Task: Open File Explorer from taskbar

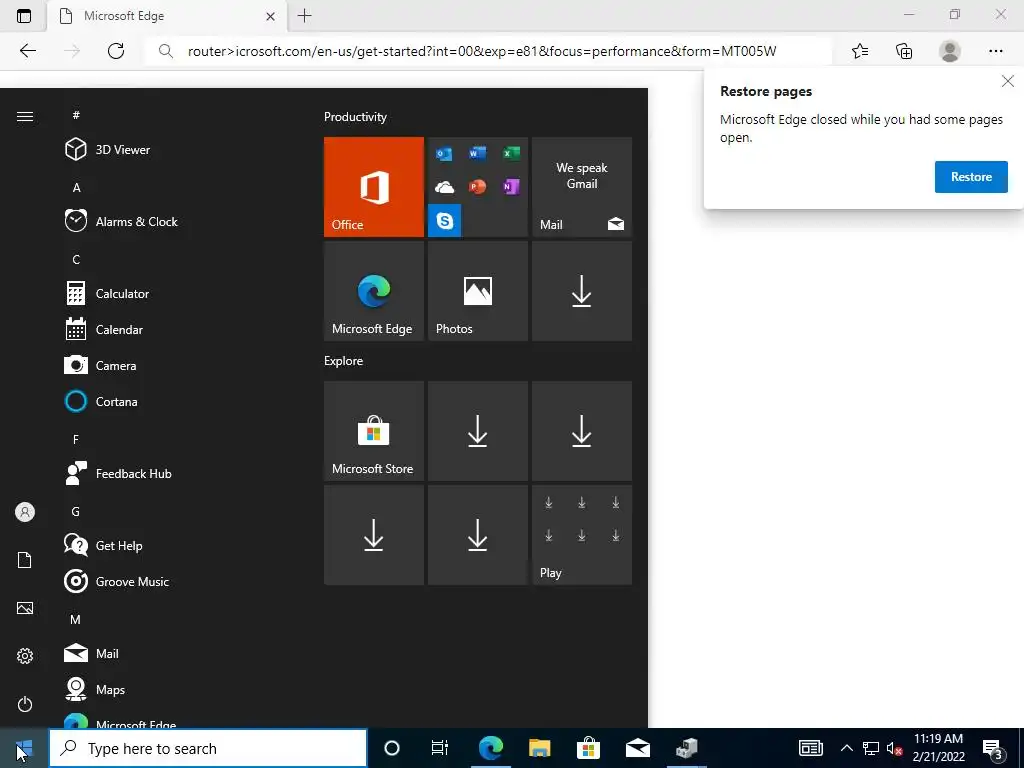Action: pyautogui.click(x=539, y=748)
